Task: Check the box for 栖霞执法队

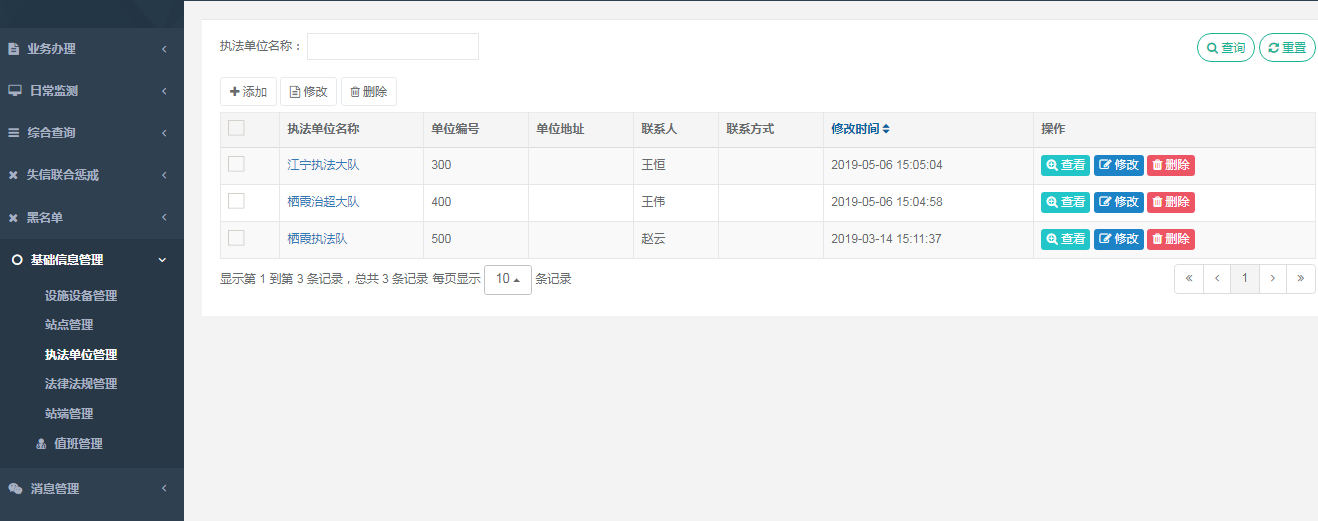Action: 236,238
